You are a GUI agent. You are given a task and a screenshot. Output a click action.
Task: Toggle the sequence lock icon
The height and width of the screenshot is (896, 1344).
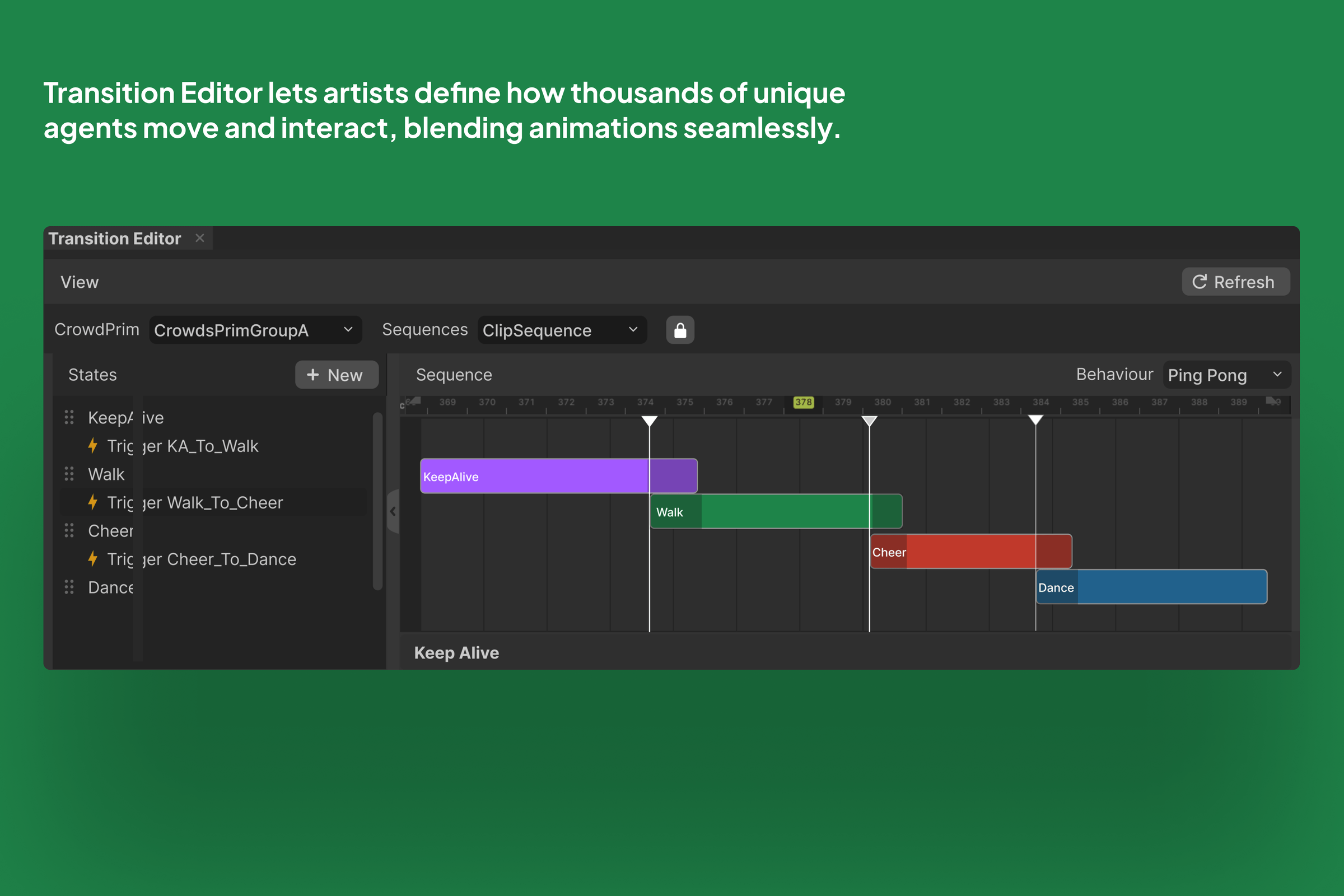[680, 330]
